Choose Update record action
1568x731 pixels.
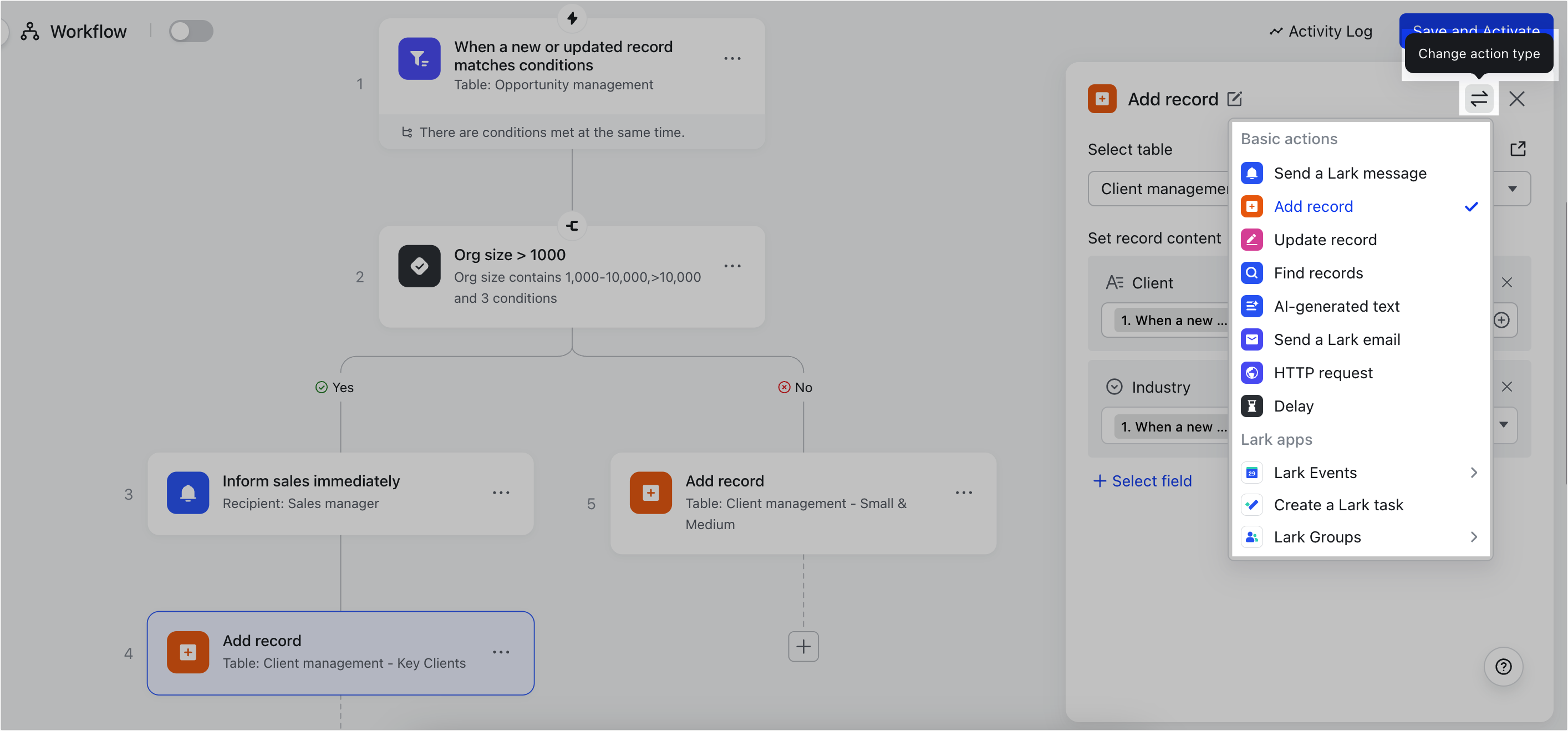[1361, 240]
